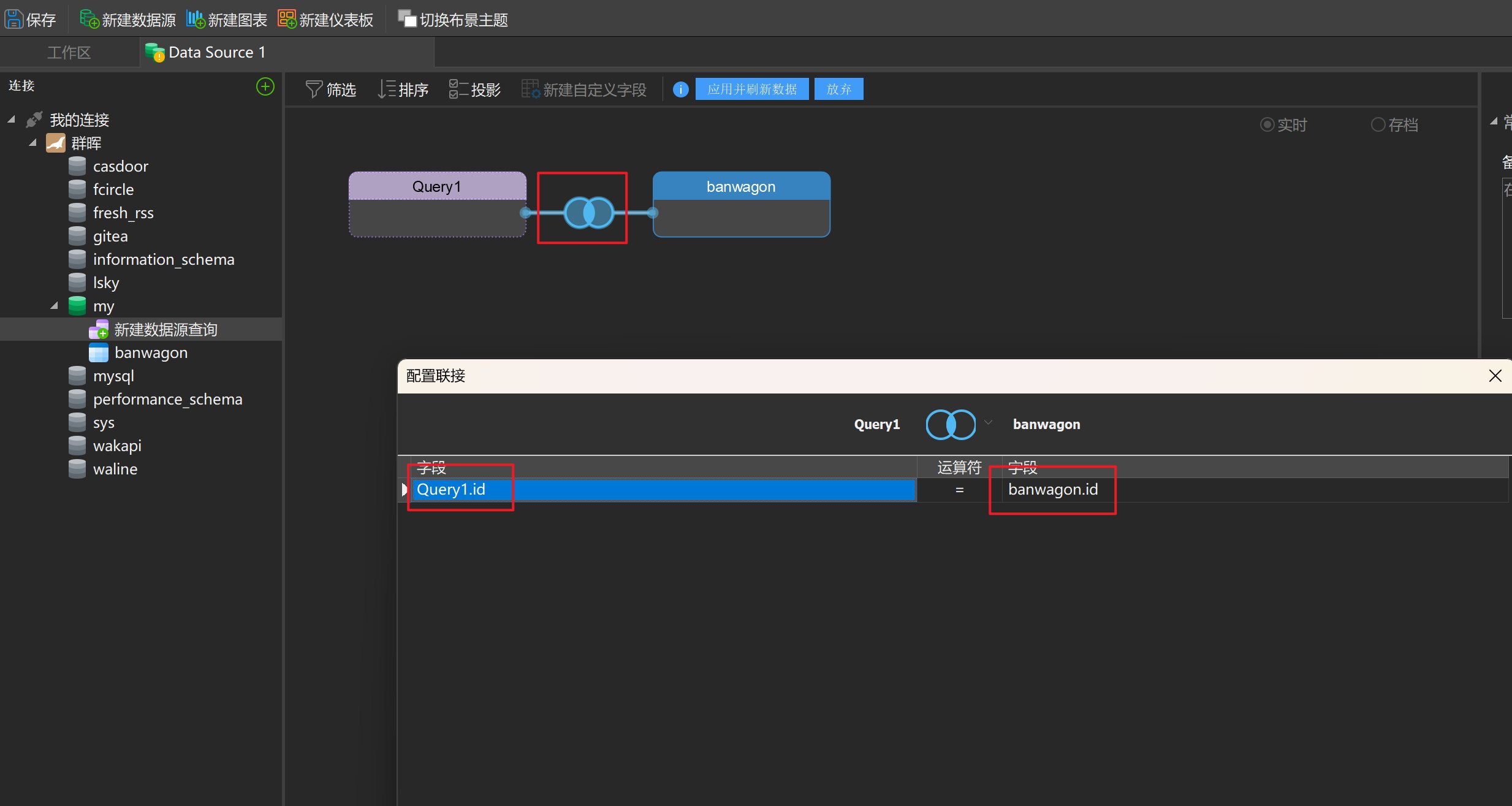This screenshot has height=806, width=1512.
Task: Select the lsky database
Action: pyautogui.click(x=105, y=283)
